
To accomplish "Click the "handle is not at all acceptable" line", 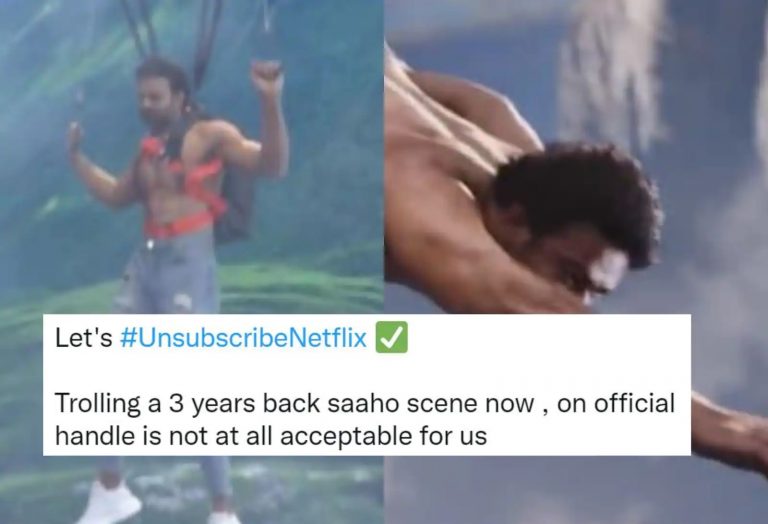I will 271,435.
